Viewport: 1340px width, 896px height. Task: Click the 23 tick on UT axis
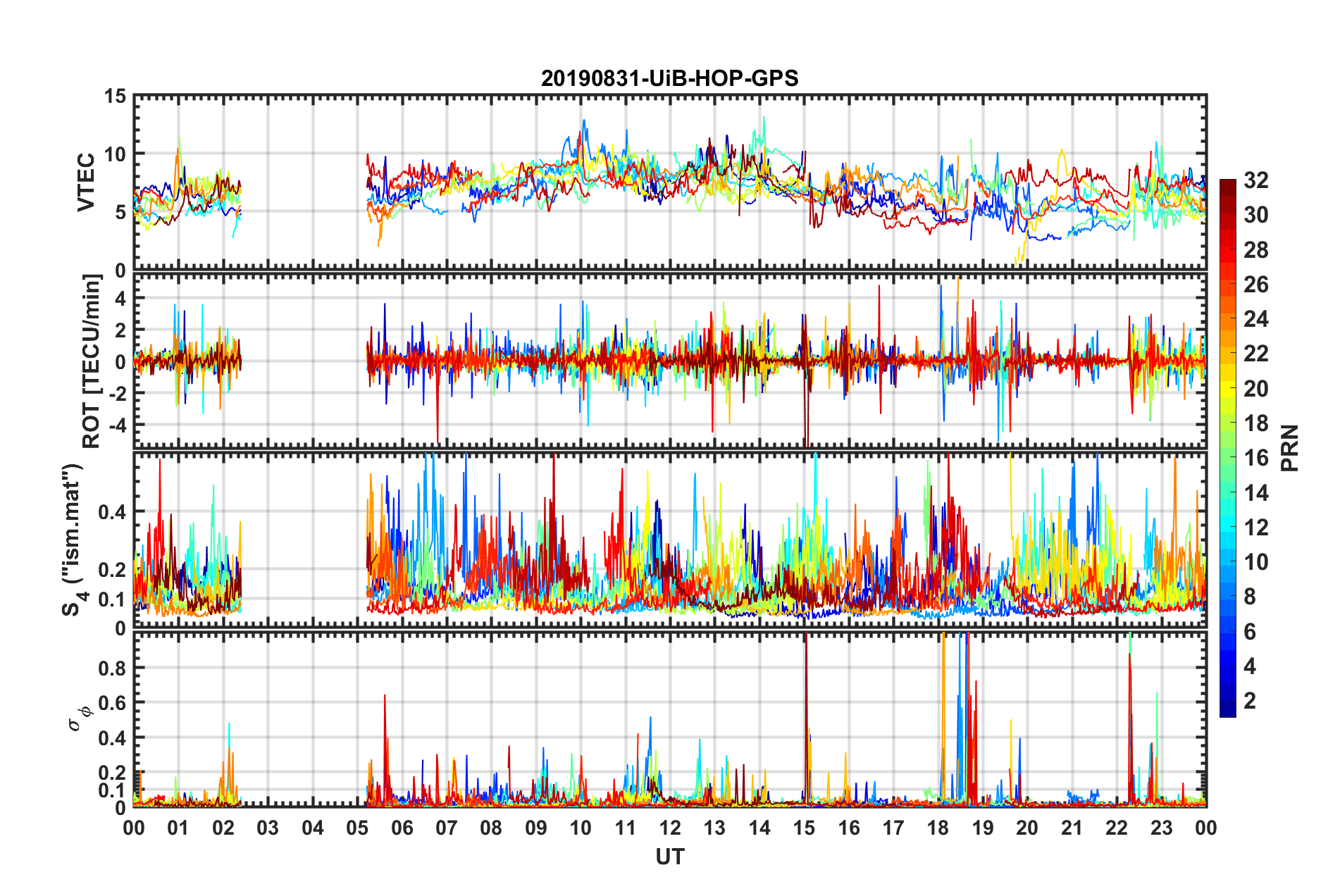(x=1161, y=827)
